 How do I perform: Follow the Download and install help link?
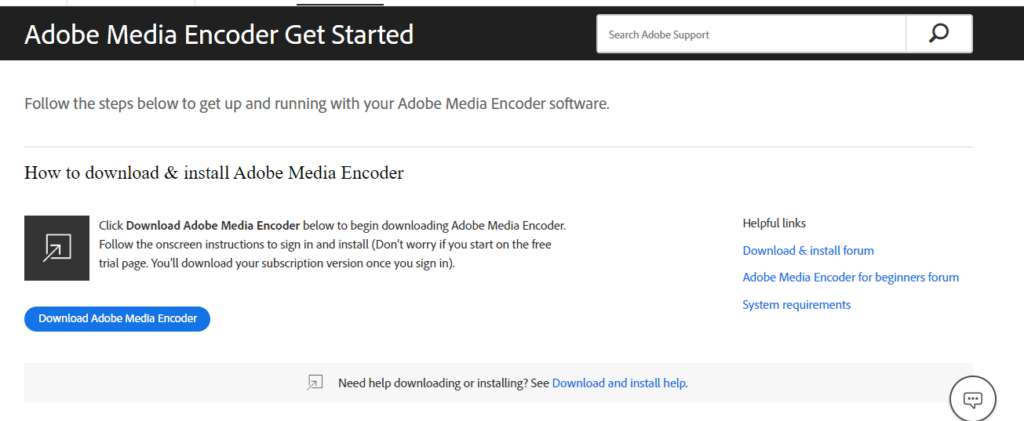[619, 382]
